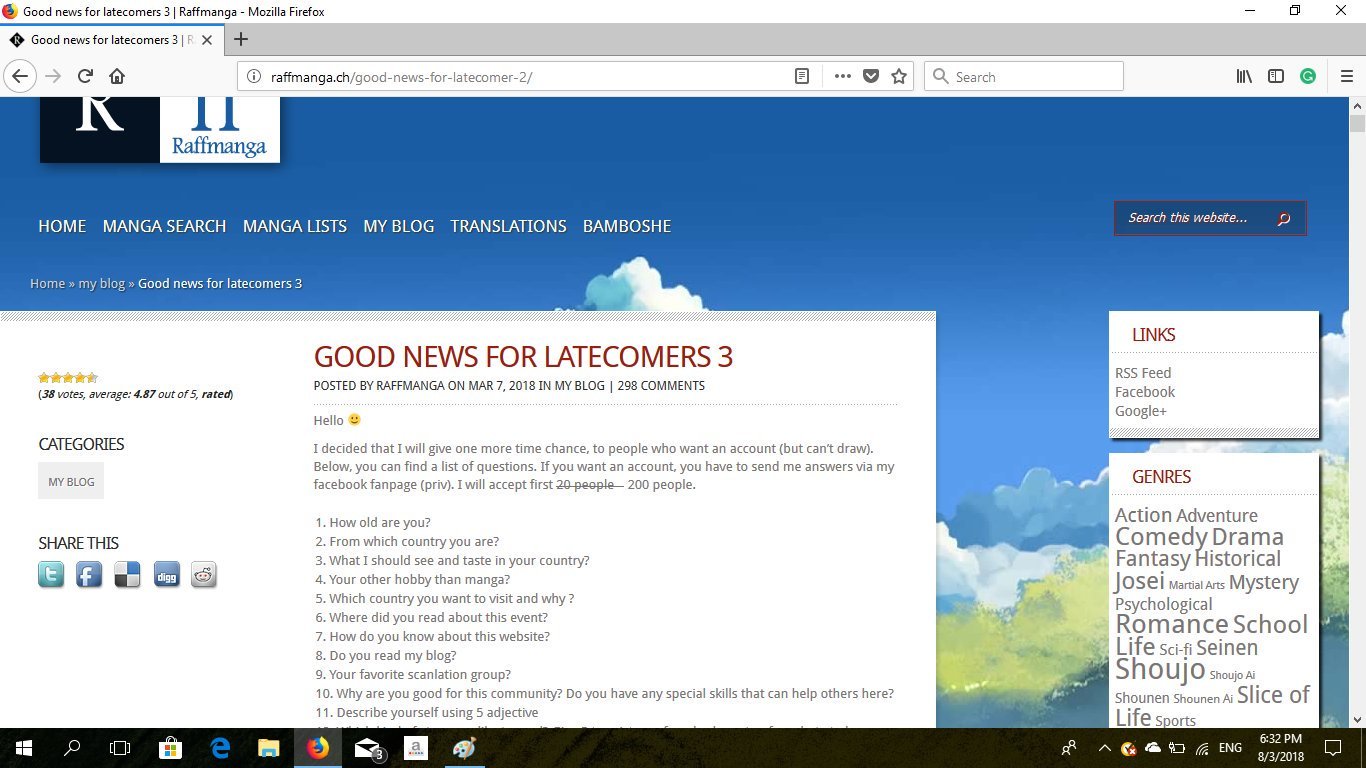Viewport: 1366px width, 768px height.
Task: Share the post via Facebook icon
Action: tap(89, 575)
